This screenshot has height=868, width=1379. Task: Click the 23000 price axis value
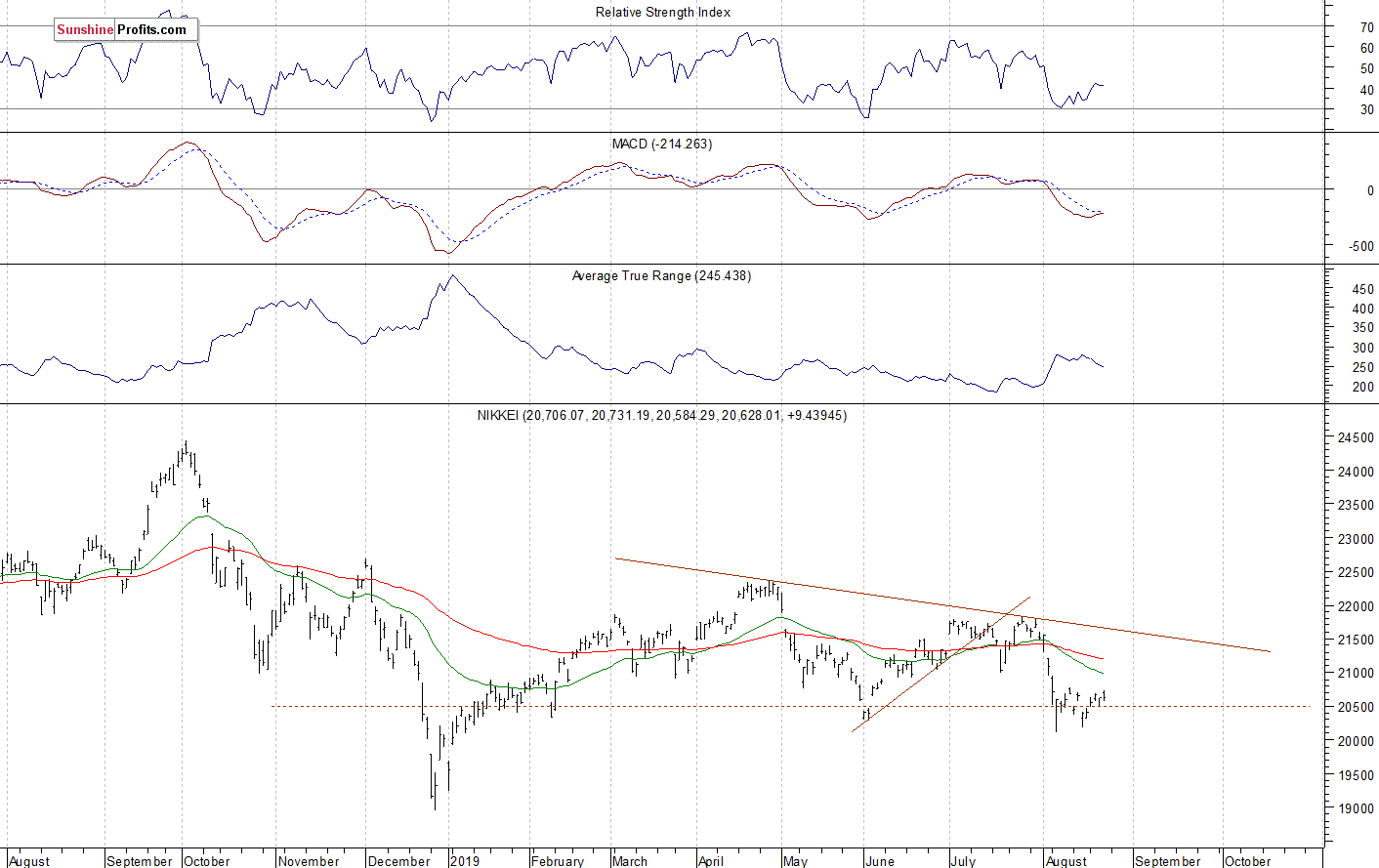pyautogui.click(x=1357, y=540)
